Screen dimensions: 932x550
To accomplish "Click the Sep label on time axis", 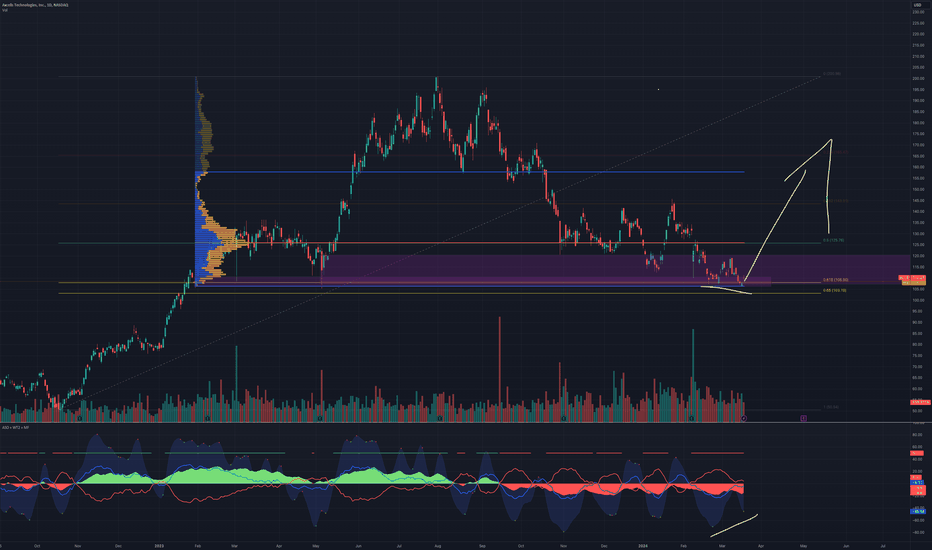I will pos(482,545).
